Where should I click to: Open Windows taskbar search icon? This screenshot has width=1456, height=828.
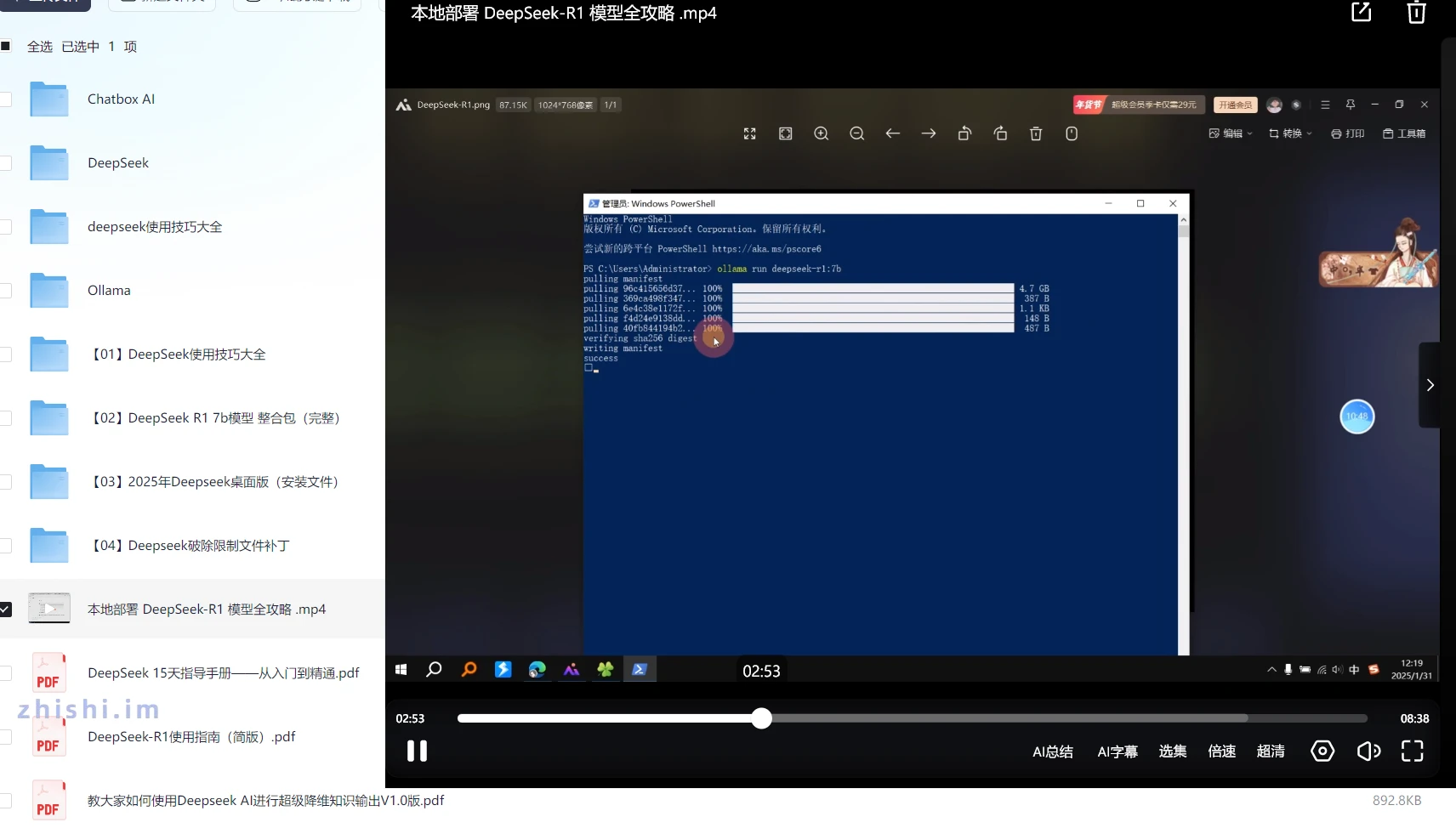[x=434, y=670]
